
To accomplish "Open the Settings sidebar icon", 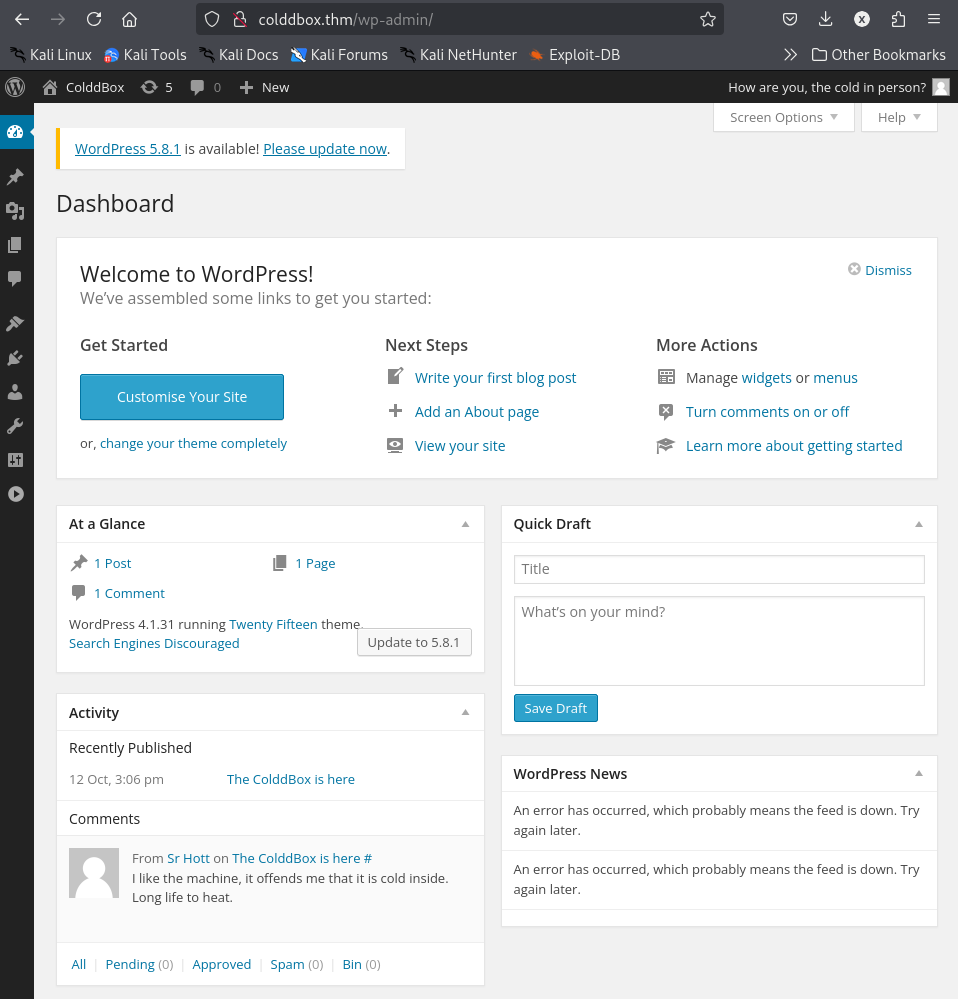I will click(x=15, y=460).
